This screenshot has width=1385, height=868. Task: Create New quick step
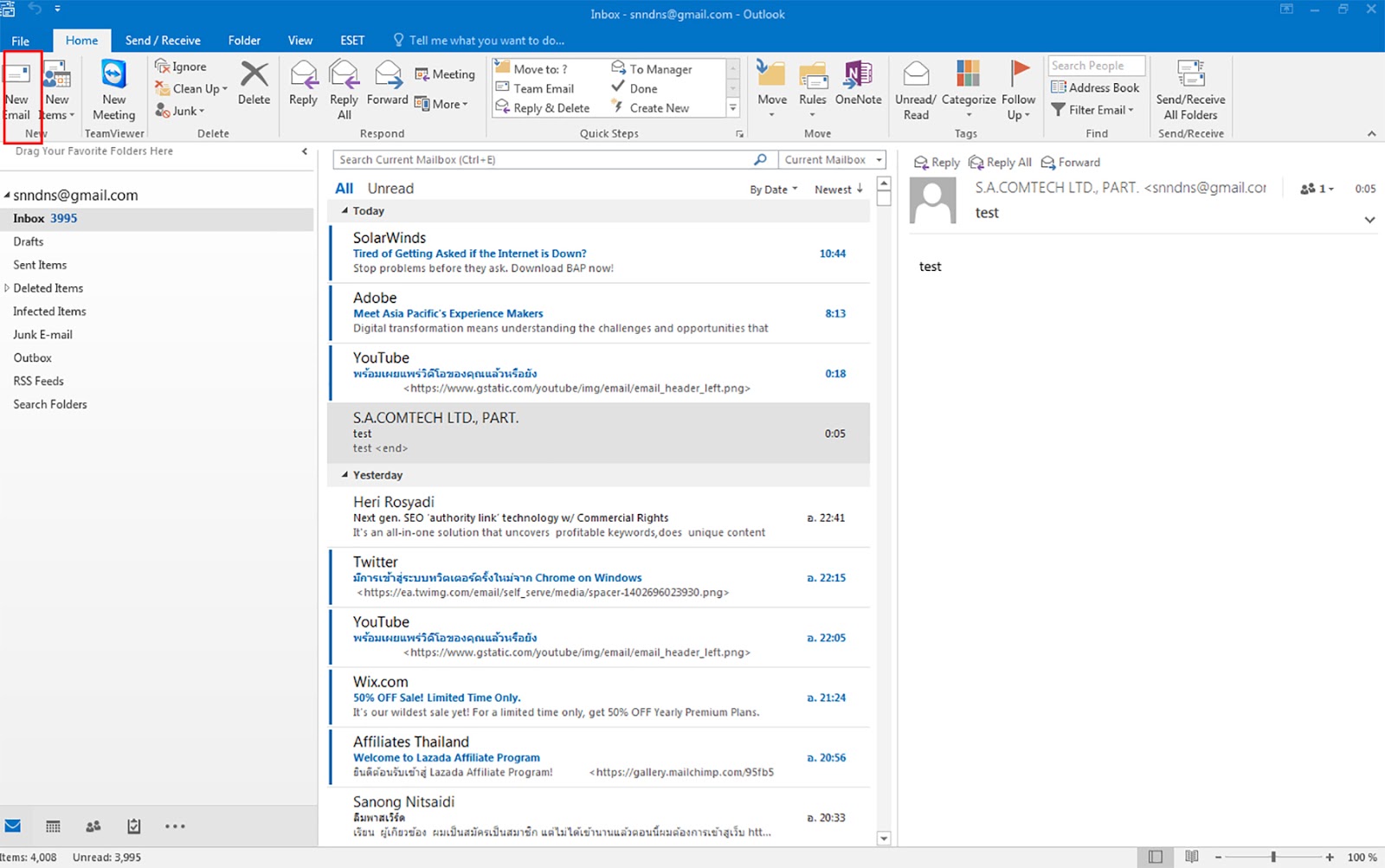(x=650, y=108)
